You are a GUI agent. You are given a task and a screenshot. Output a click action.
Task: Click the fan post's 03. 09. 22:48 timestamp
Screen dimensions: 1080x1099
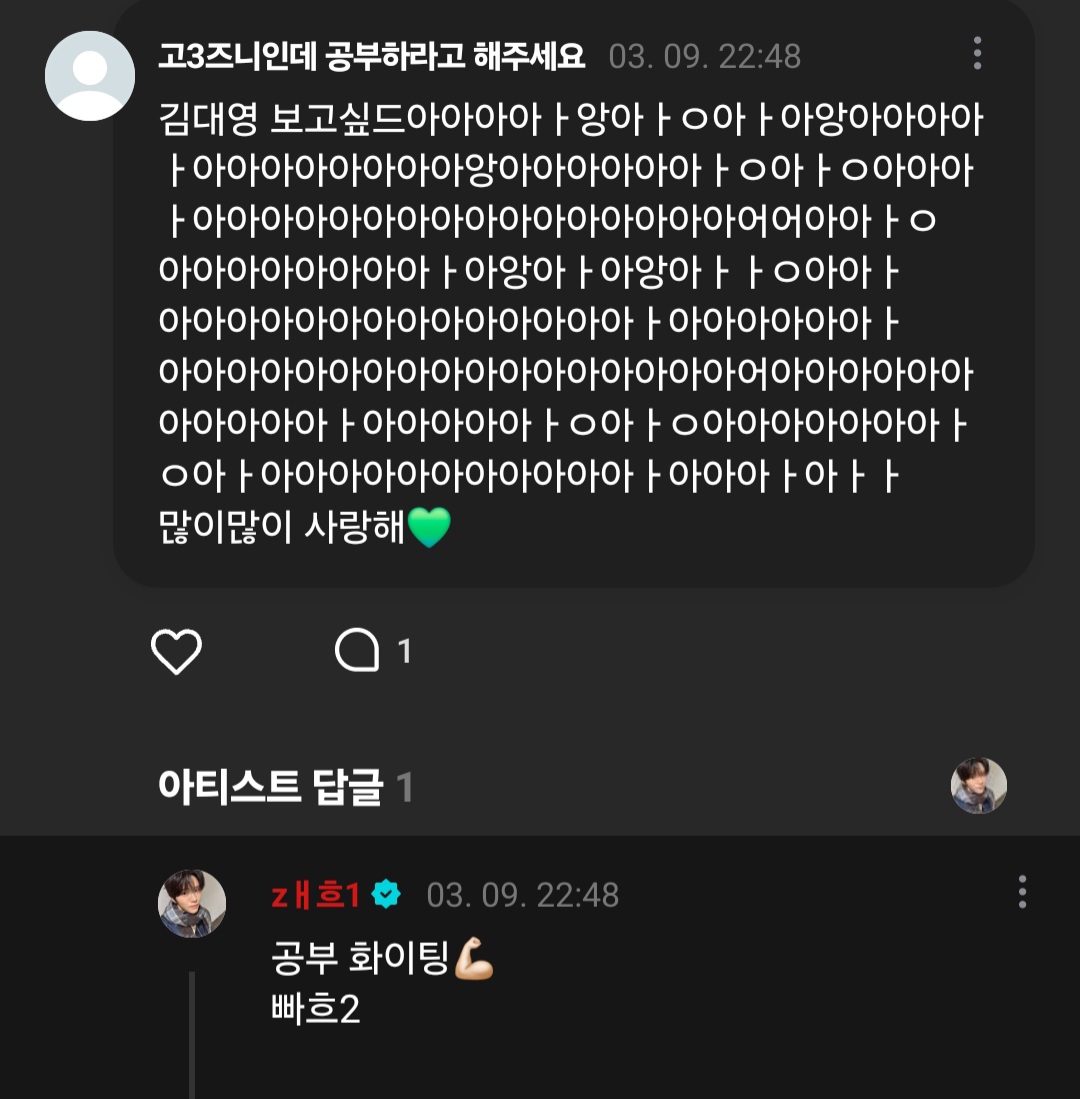click(704, 56)
